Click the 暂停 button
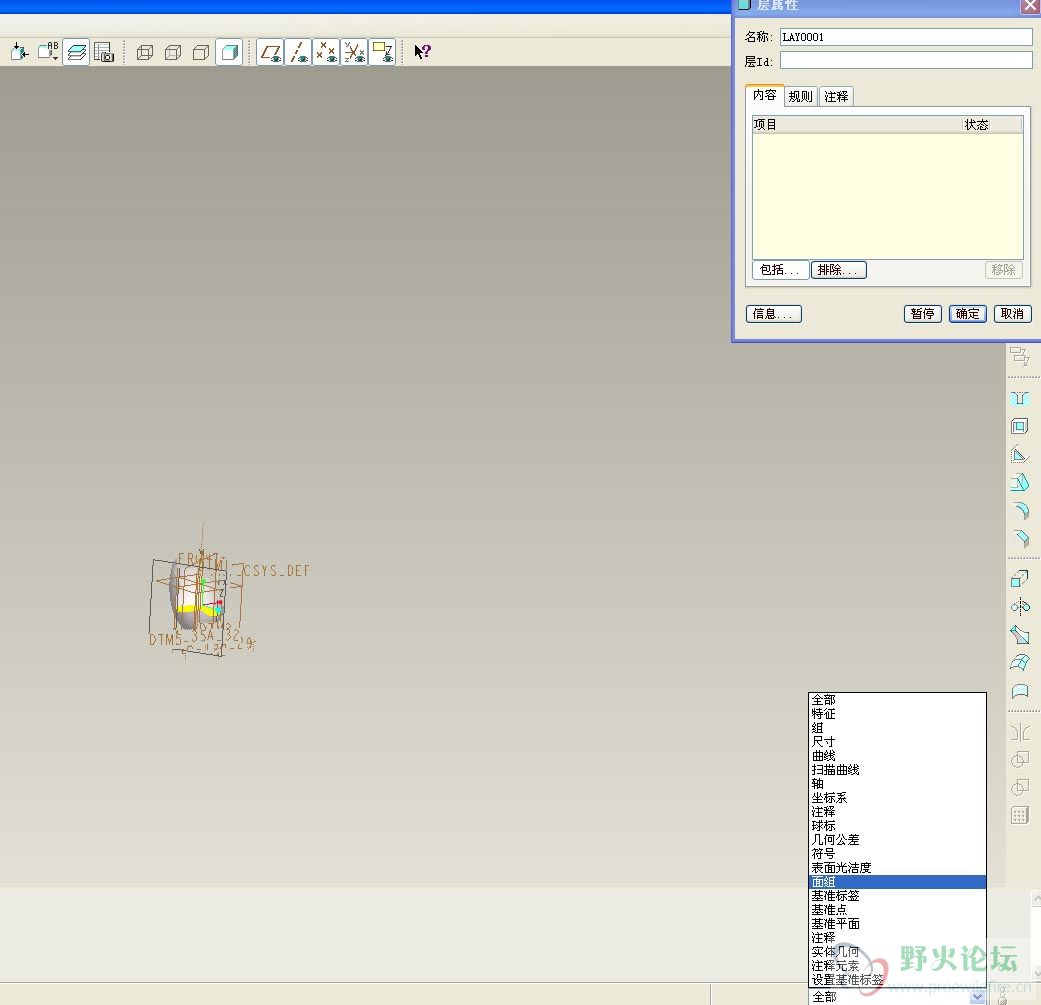This screenshot has width=1041, height=1005. coord(922,313)
